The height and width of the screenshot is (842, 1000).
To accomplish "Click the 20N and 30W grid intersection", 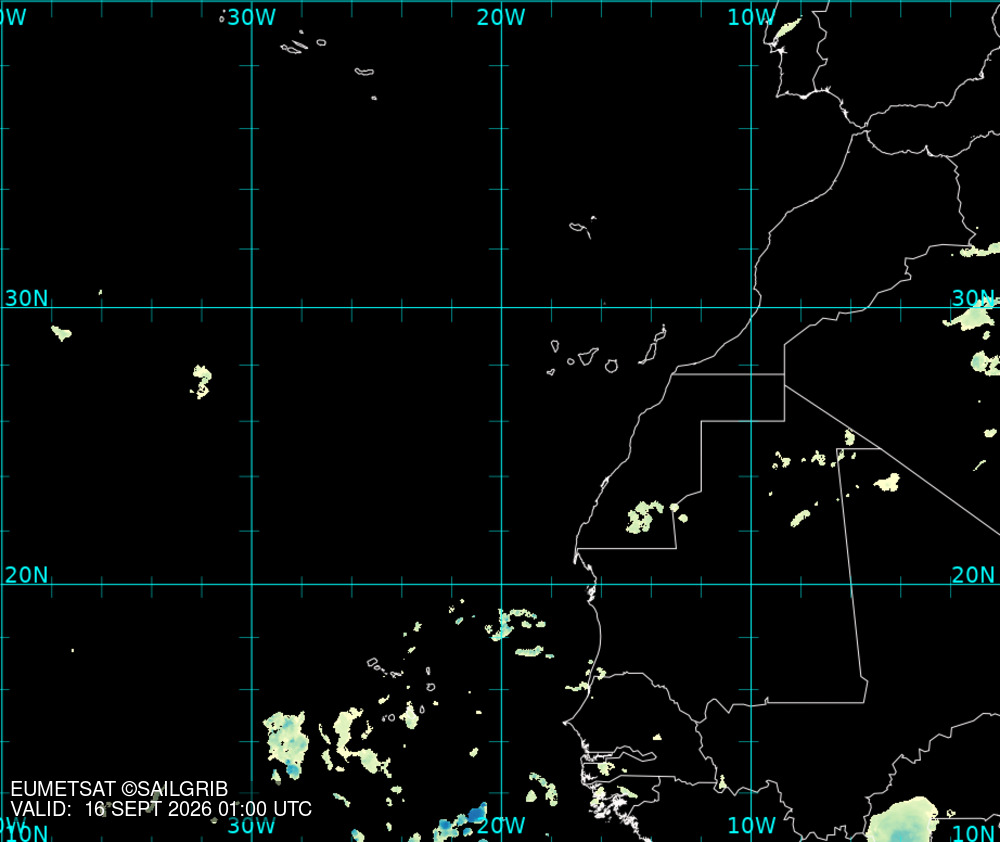I will [x=252, y=584].
